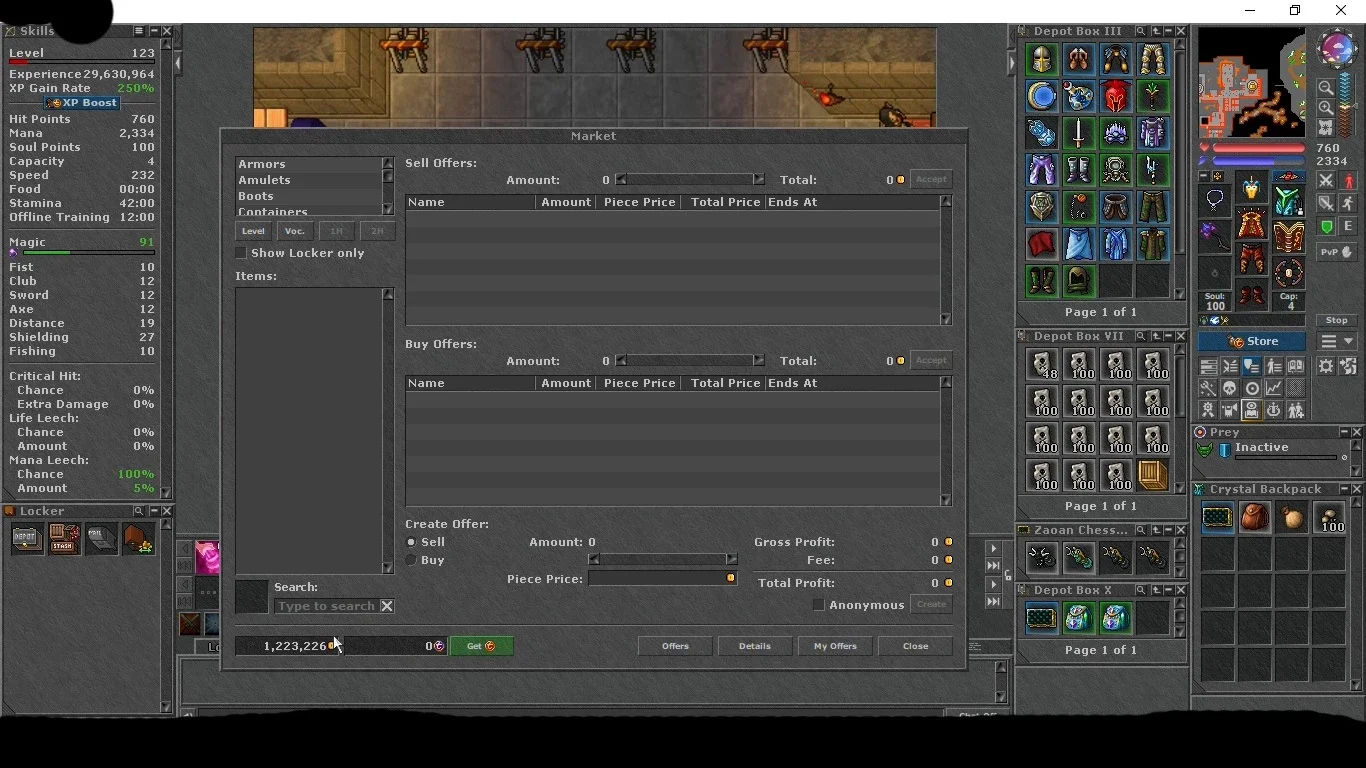Open the skull icon widget button
Image resolution: width=1366 pixels, height=768 pixels.
pos(1230,388)
